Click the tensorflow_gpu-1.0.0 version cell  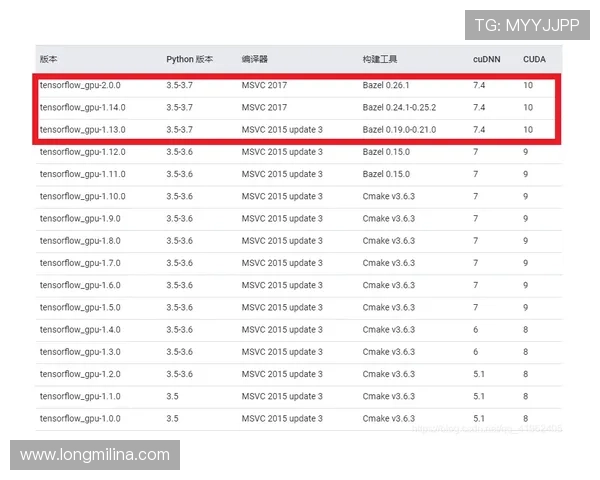80,418
